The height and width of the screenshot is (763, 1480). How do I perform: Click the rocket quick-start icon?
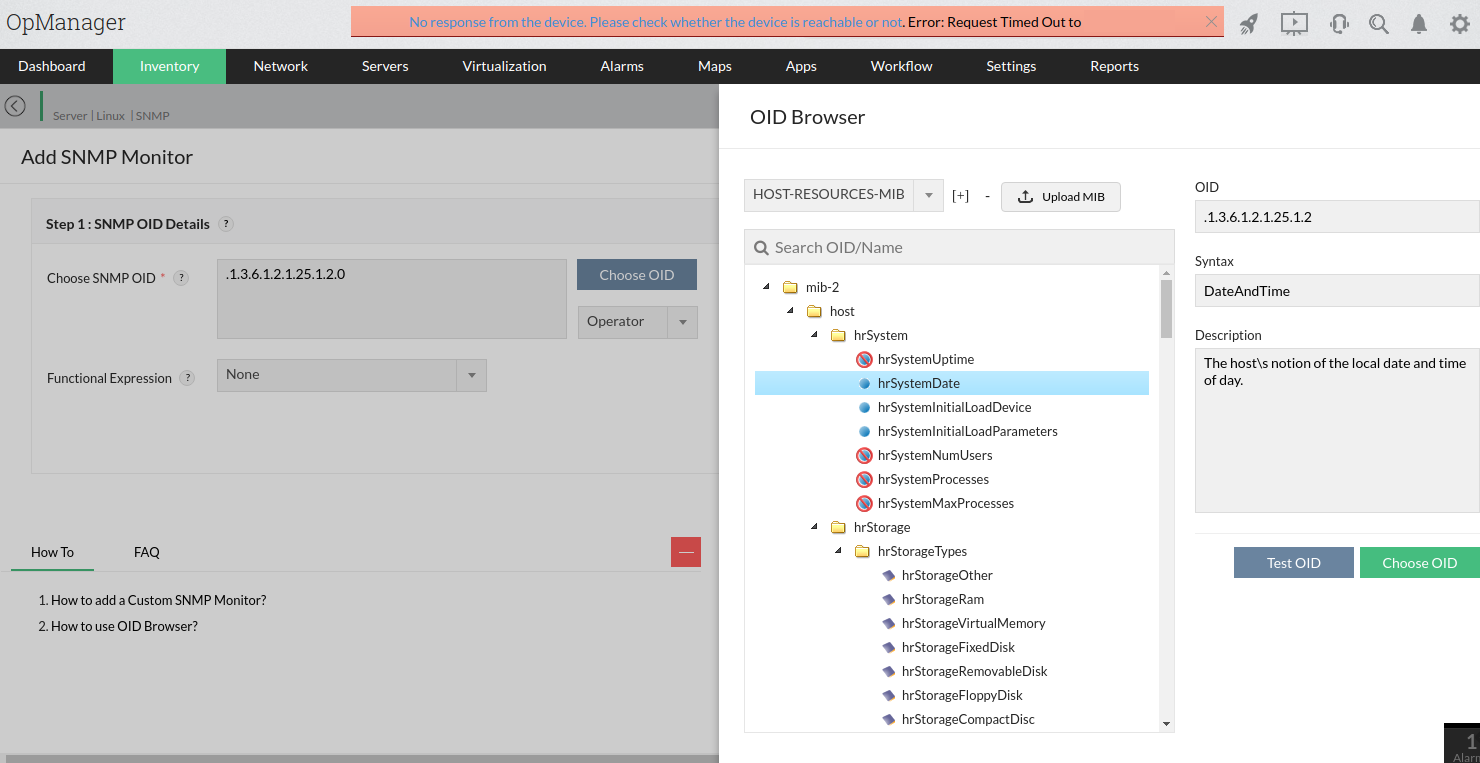click(x=1249, y=24)
